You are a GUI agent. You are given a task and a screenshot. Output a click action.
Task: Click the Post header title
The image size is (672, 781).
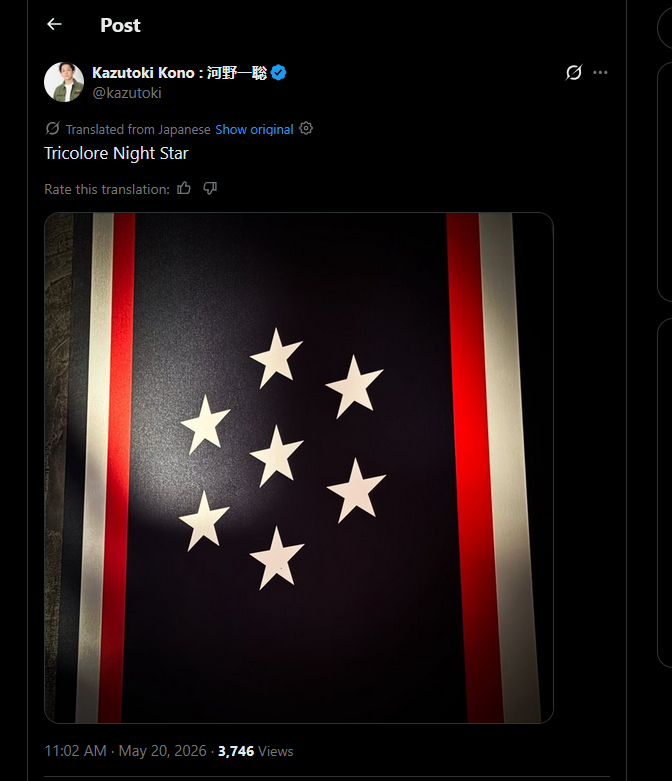(121, 25)
